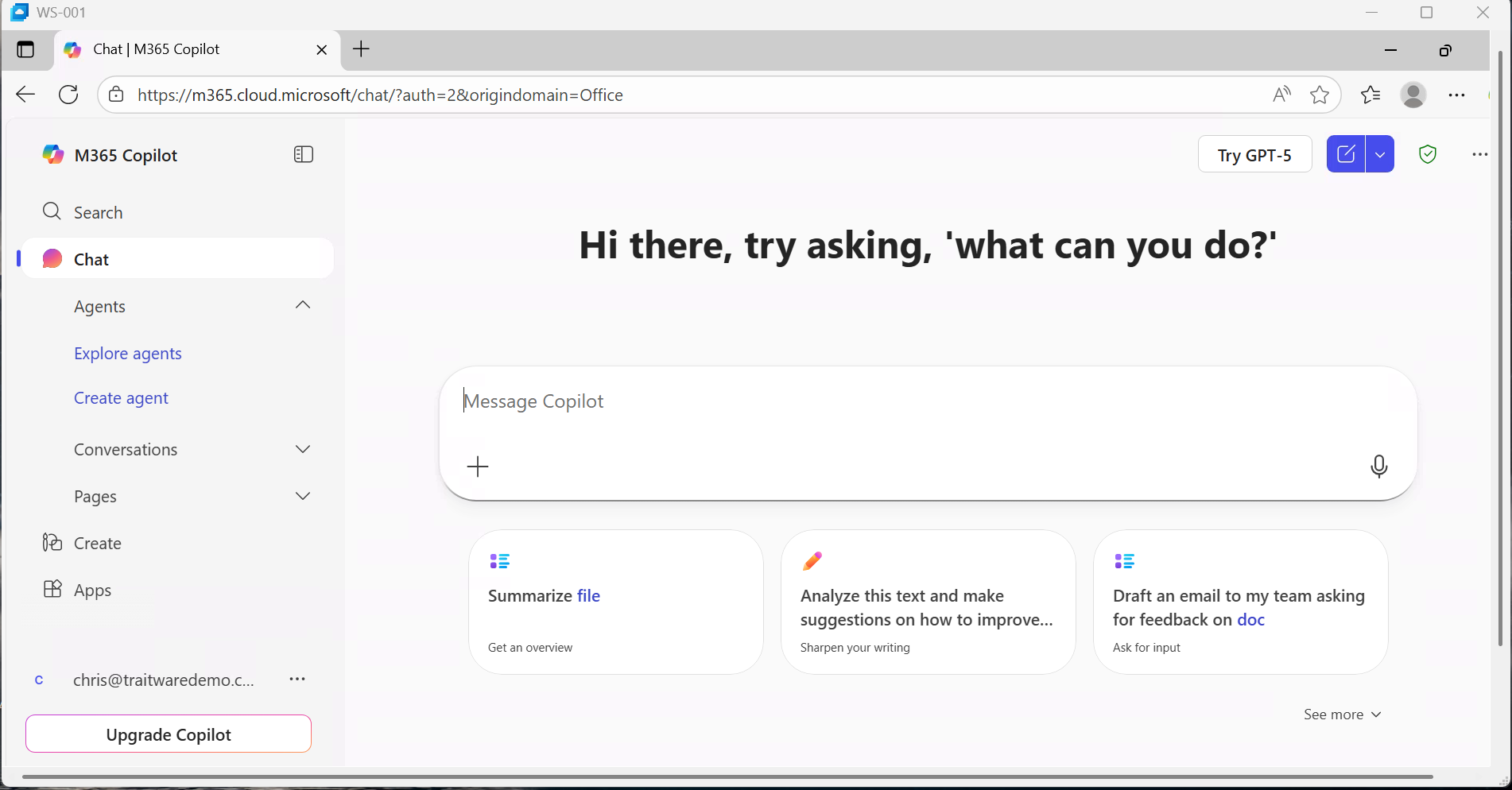The width and height of the screenshot is (1512, 790).
Task: Open a new browser tab
Action: (x=362, y=49)
